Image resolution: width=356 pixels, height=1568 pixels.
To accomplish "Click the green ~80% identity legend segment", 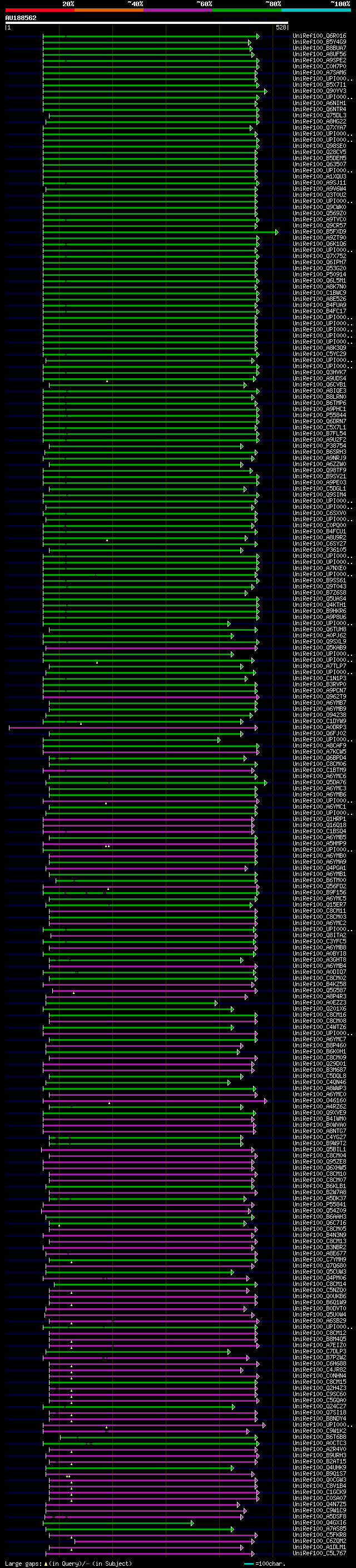I will [247, 11].
